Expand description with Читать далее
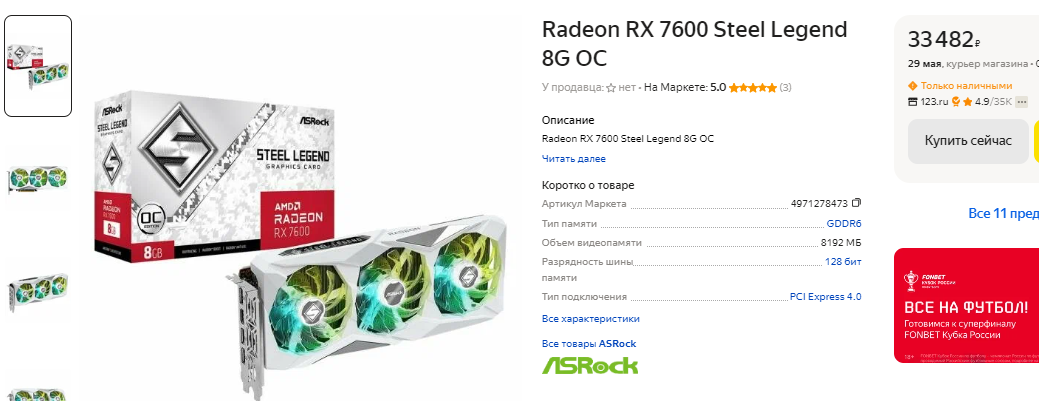Image resolution: width=1039 pixels, height=401 pixels. [x=574, y=159]
